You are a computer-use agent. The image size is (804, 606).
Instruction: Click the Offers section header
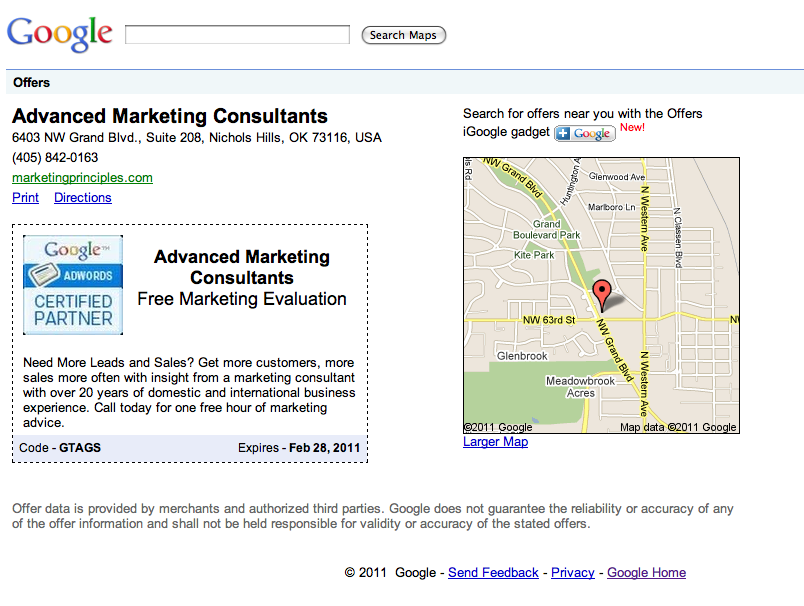pos(32,83)
